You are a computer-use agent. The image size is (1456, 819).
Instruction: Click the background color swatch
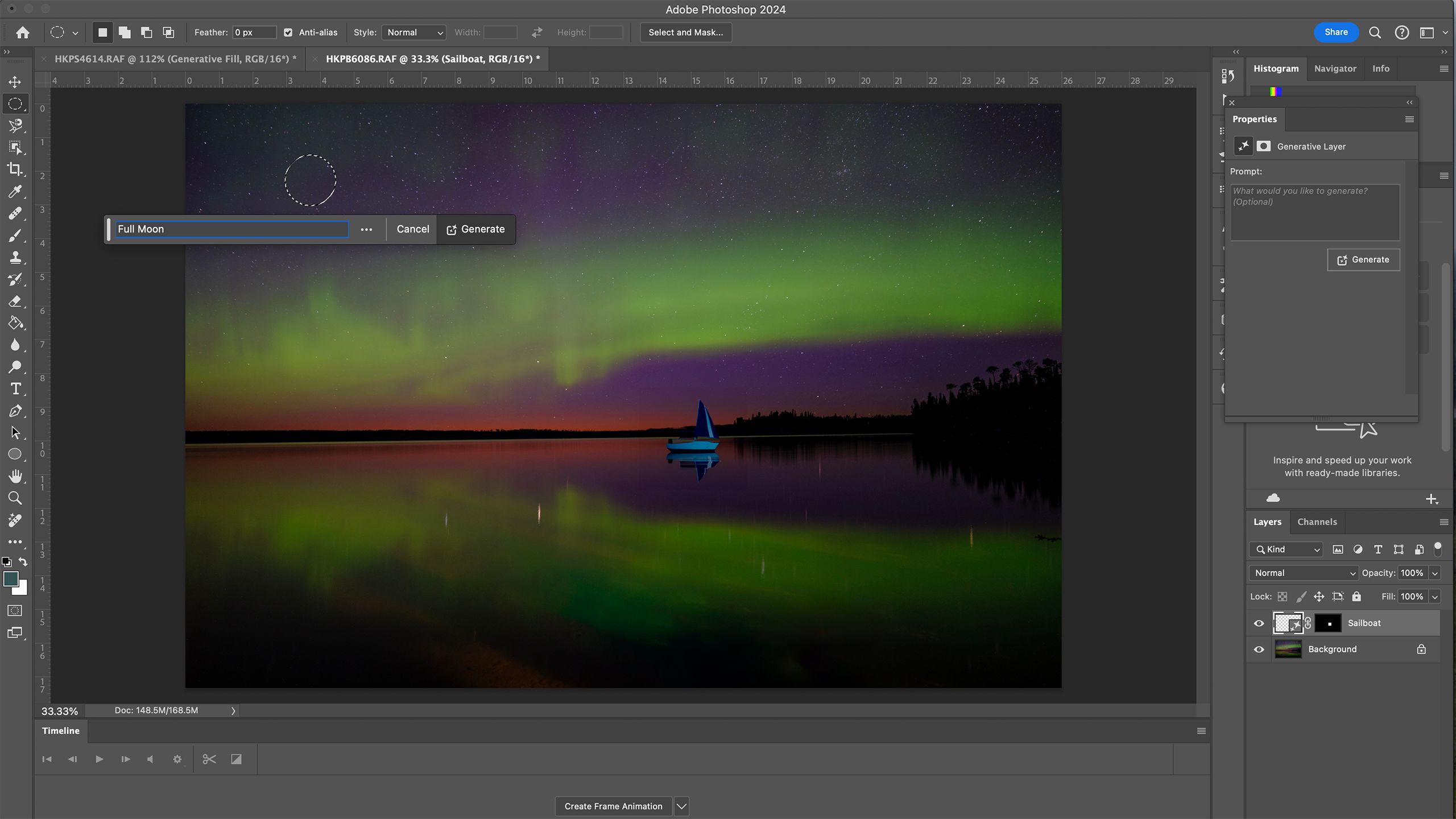point(23,589)
